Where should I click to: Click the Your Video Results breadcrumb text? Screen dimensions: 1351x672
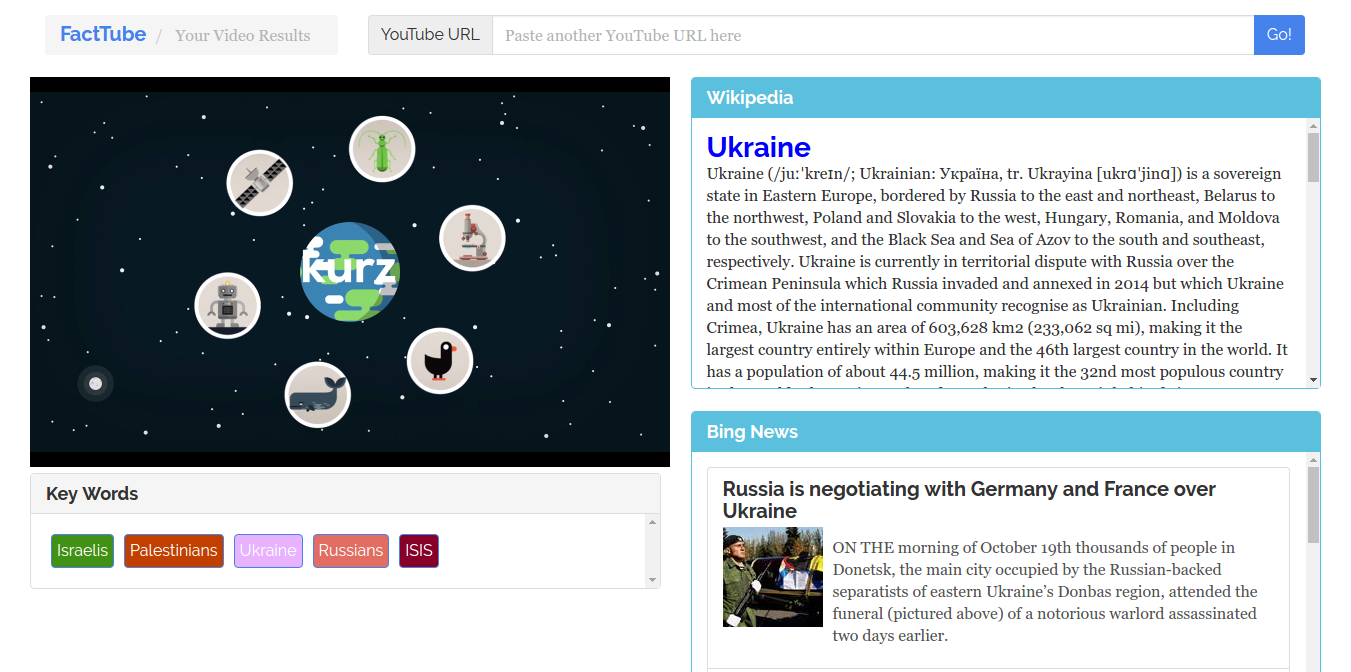(x=243, y=36)
